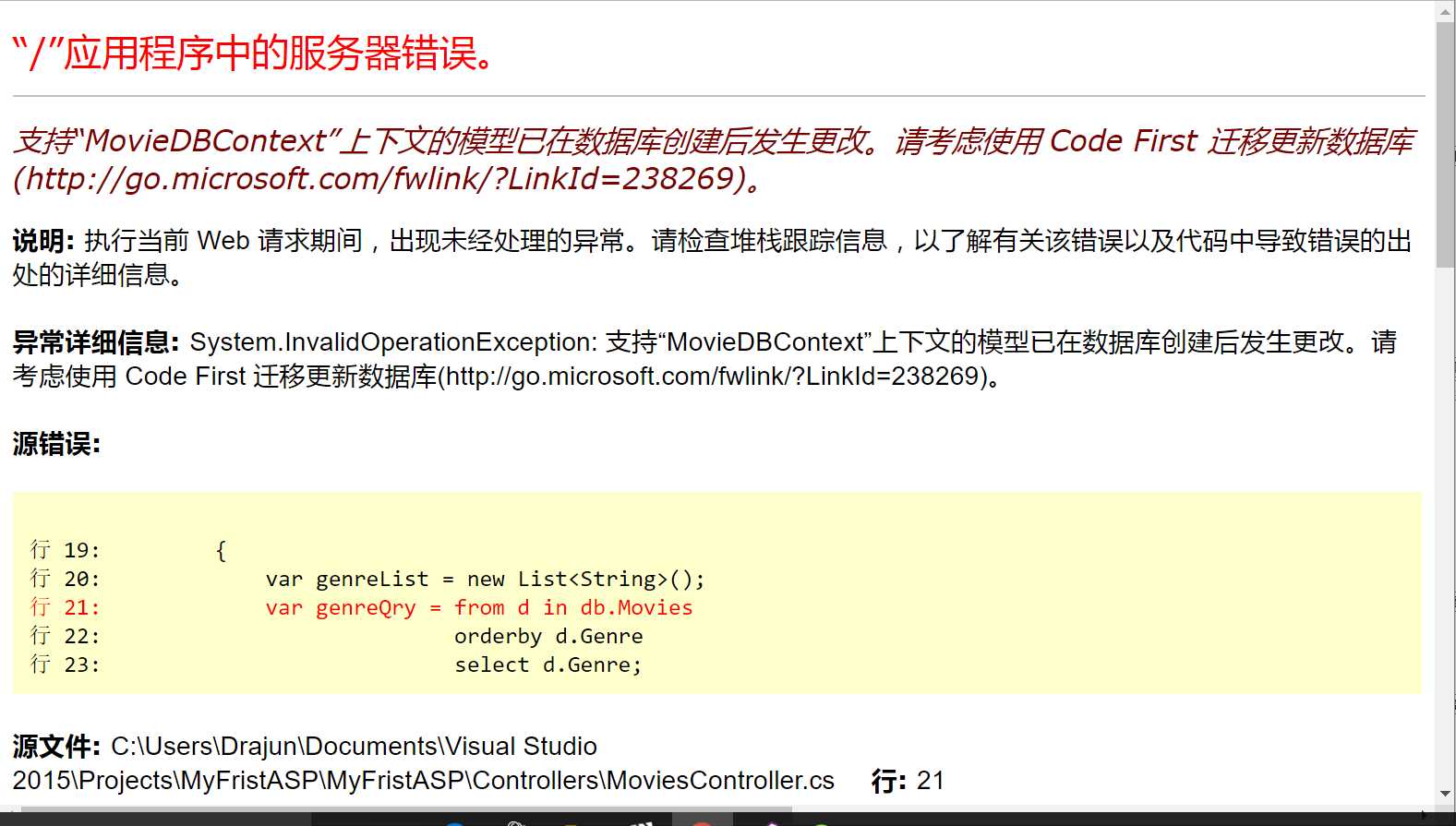
Task: Click the '说明:' description label
Action: click(43, 241)
